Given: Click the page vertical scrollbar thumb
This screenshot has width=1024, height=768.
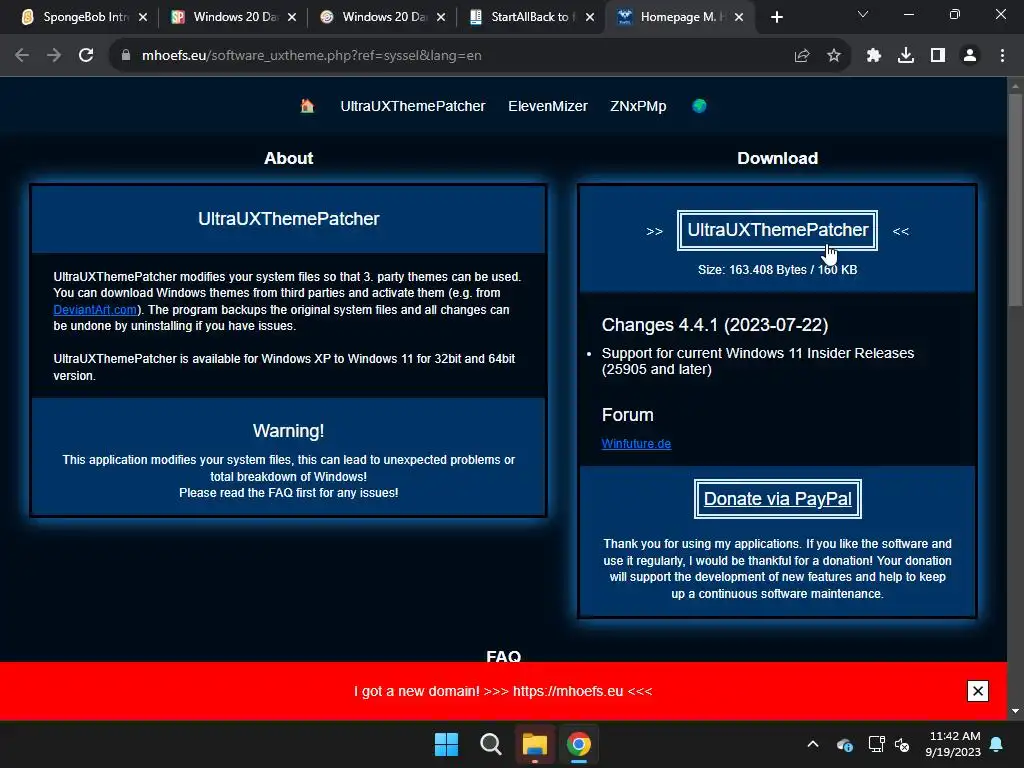Looking at the screenshot, I should click(x=1015, y=199).
